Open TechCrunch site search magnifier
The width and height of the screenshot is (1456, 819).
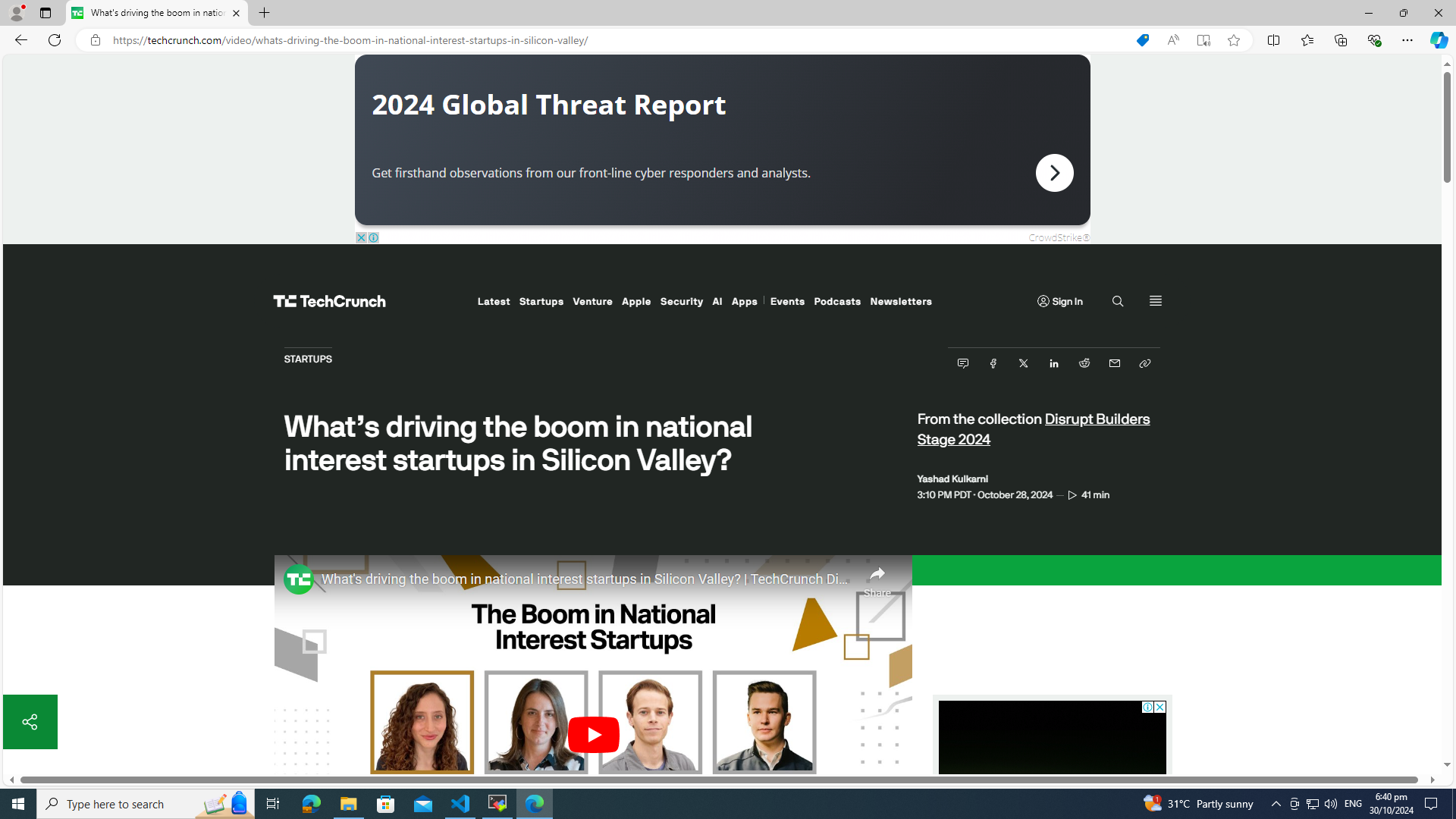pos(1117,302)
